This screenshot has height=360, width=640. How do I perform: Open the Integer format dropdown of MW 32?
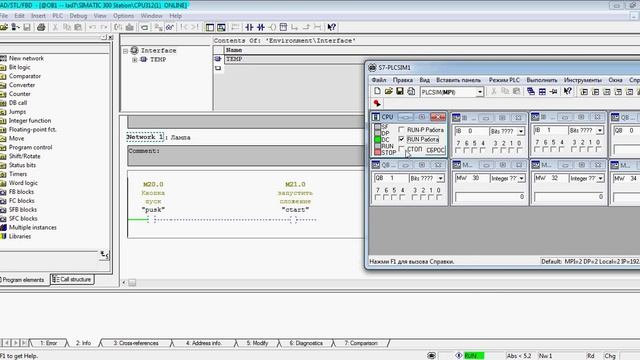pos(600,178)
